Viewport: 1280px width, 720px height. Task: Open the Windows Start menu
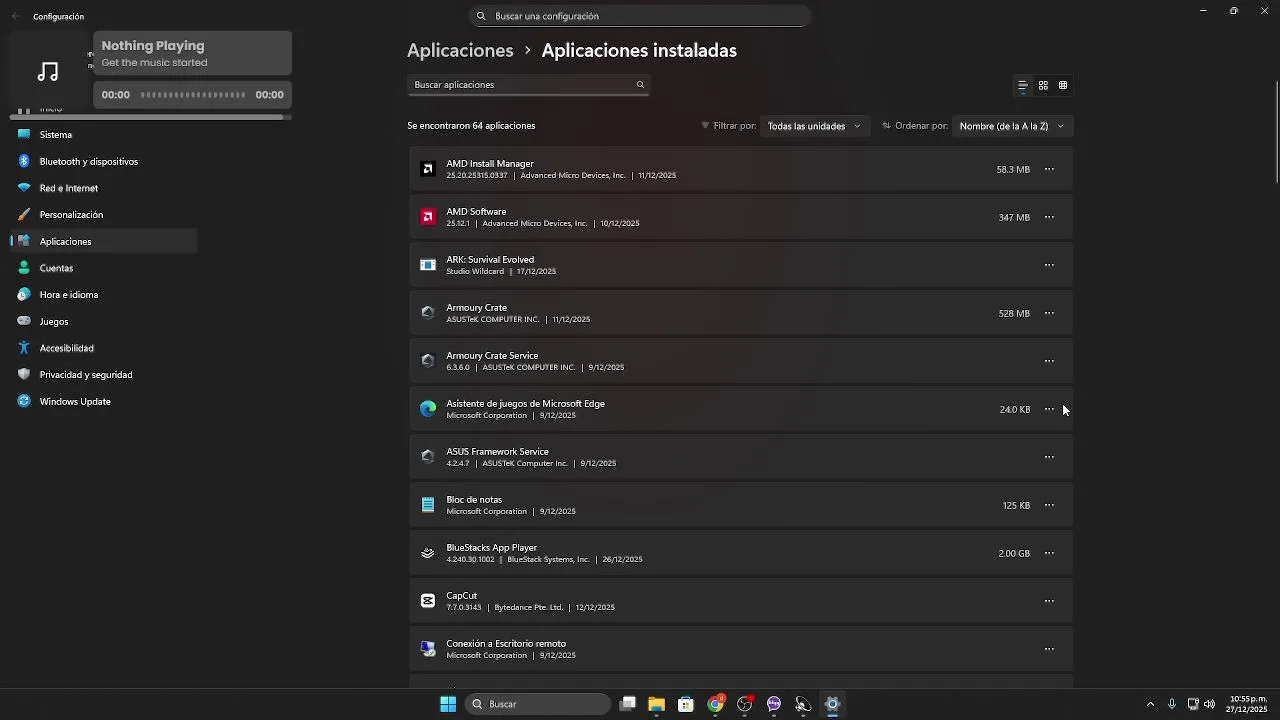pos(448,704)
